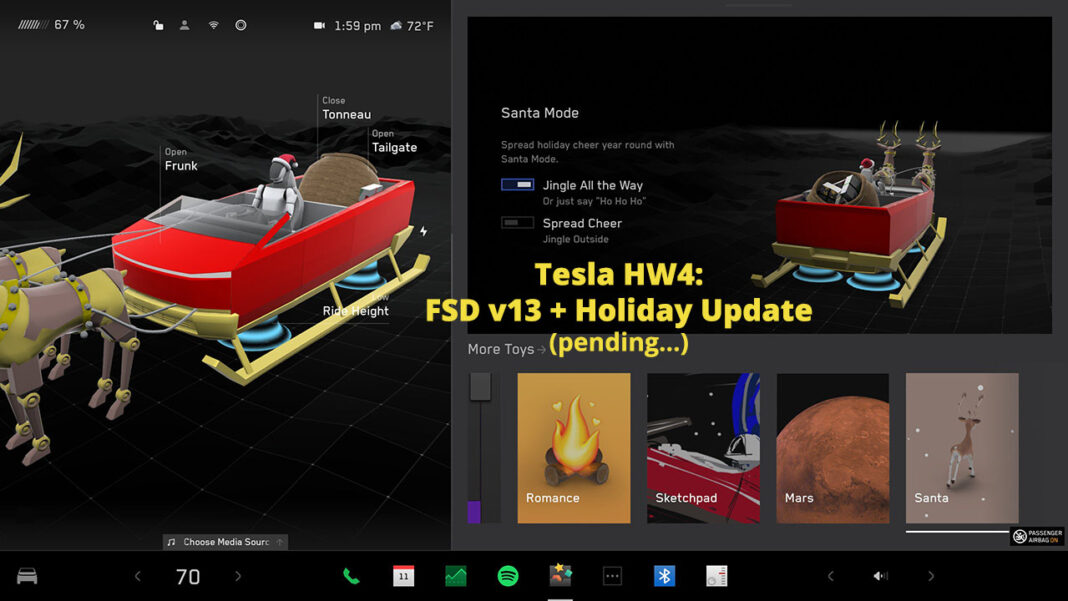This screenshot has width=1068, height=601.
Task: Expand Choose Media Source panel
Action: click(x=224, y=541)
